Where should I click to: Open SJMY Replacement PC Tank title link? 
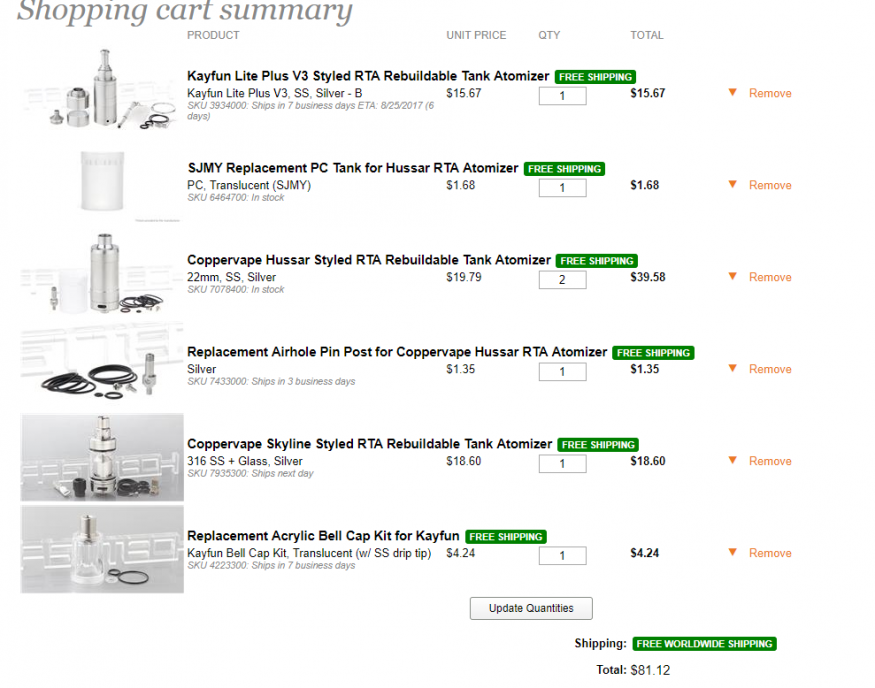[353, 168]
